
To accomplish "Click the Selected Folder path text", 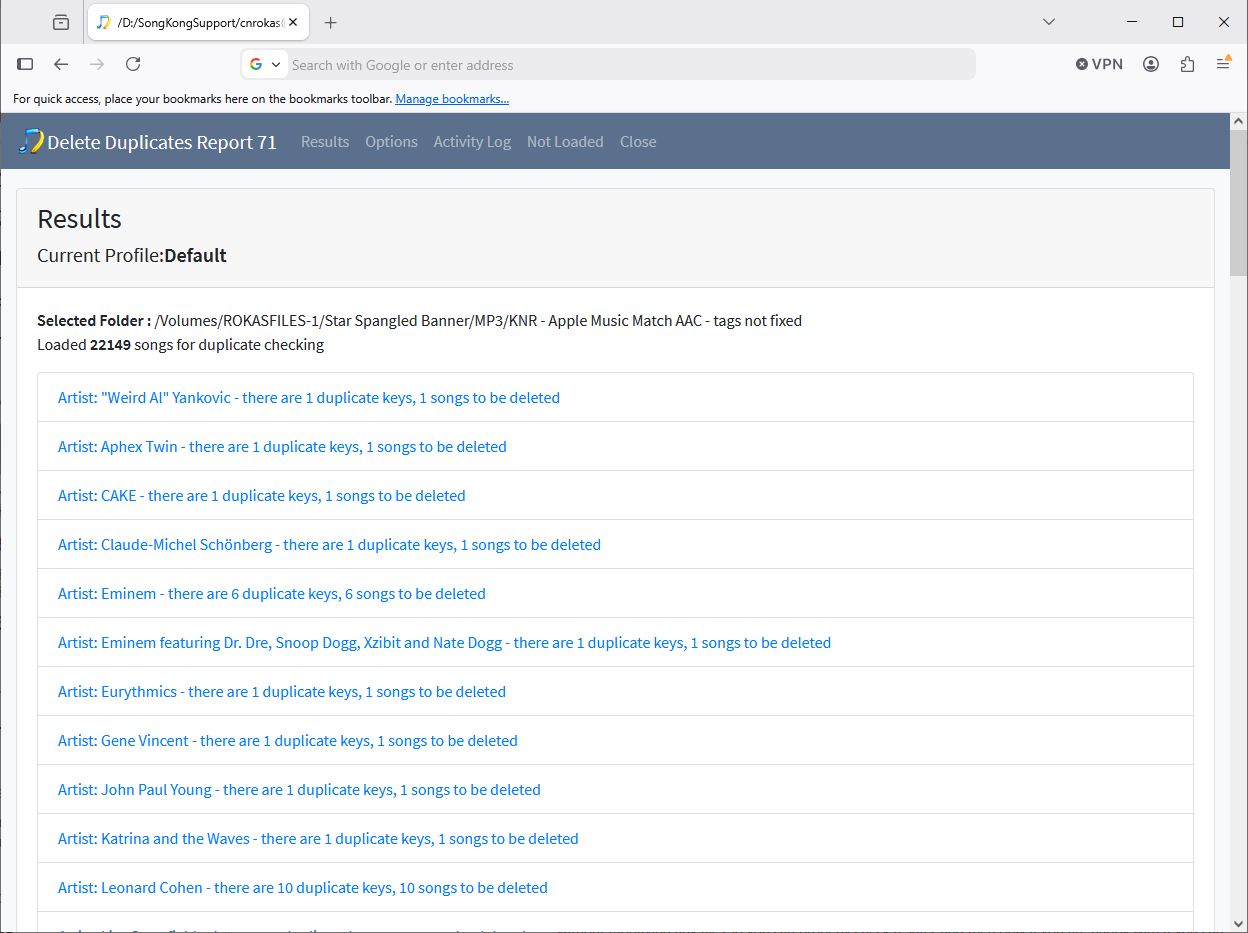I will [x=419, y=321].
